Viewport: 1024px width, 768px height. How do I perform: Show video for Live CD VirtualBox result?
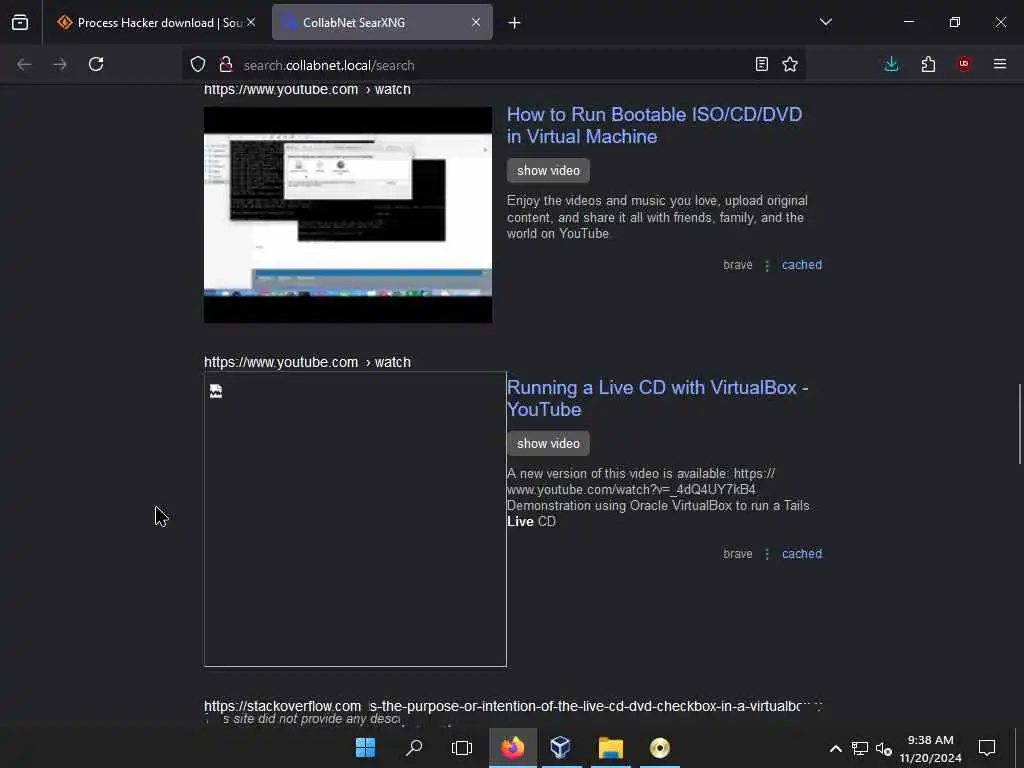(x=549, y=443)
